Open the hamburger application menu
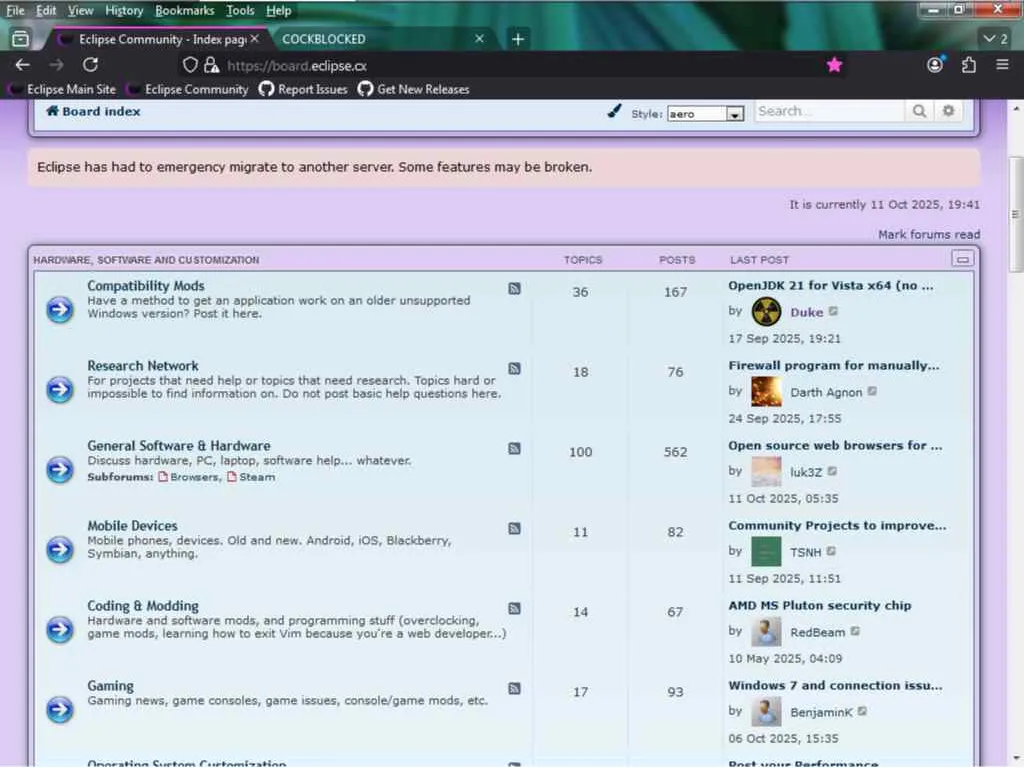Viewport: 1024px width, 768px height. click(1002, 65)
